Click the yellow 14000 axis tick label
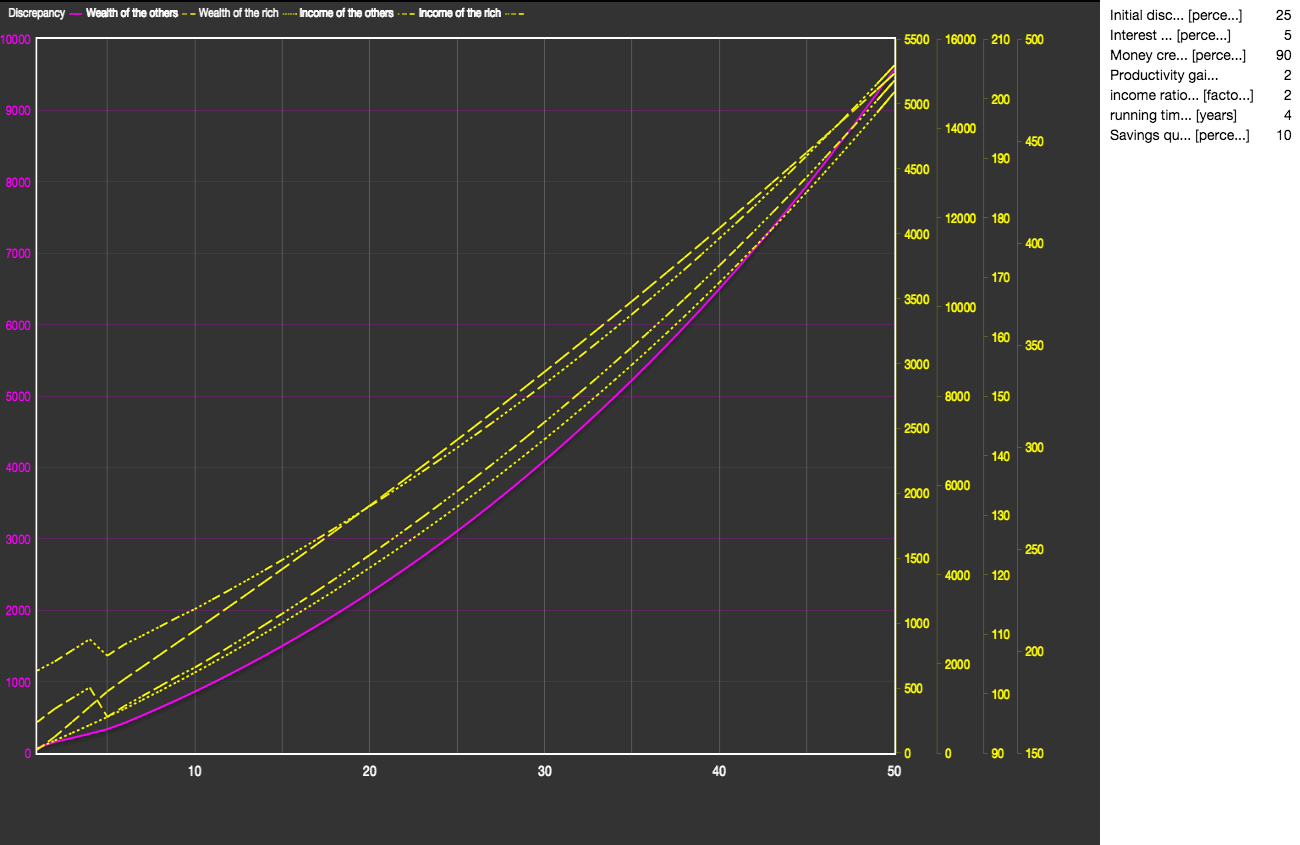The width and height of the screenshot is (1300, 845). (960, 129)
